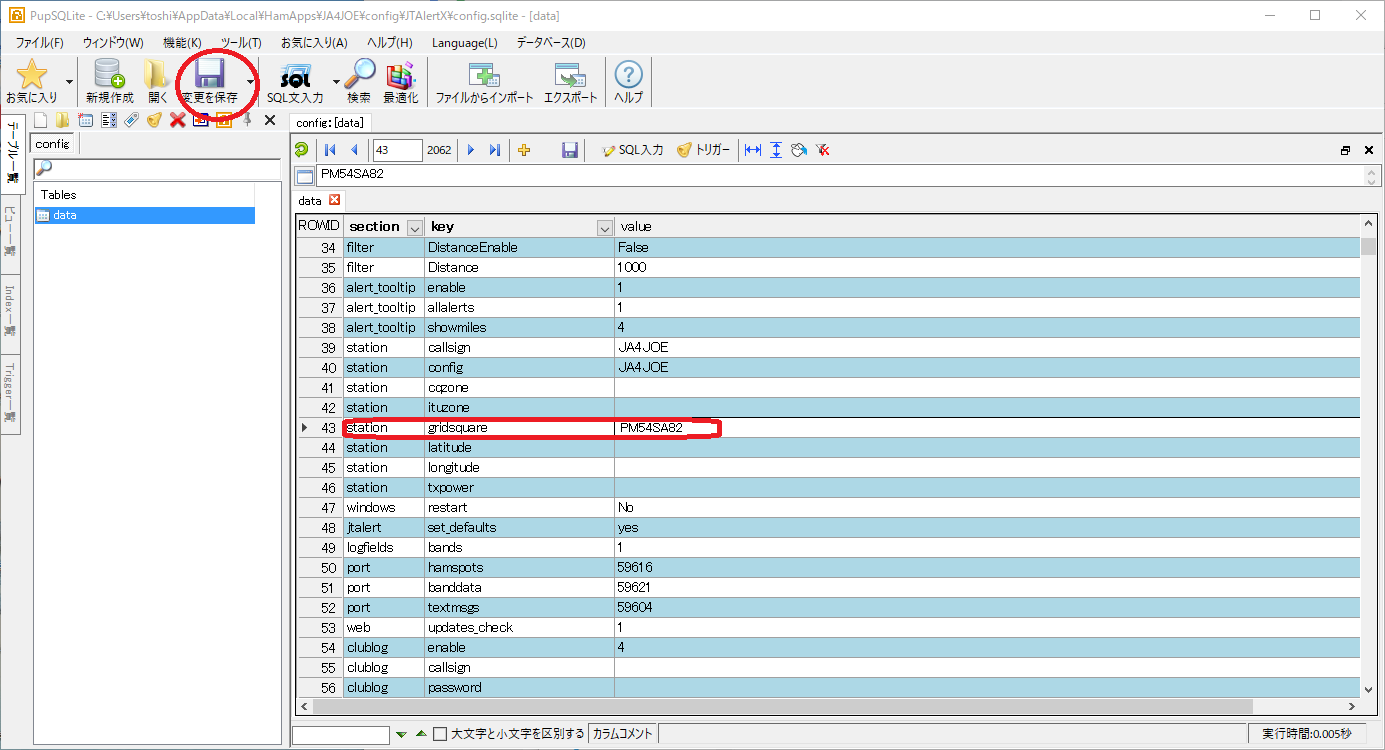
Task: Open the 新規作成 new database tool
Action: (109, 80)
